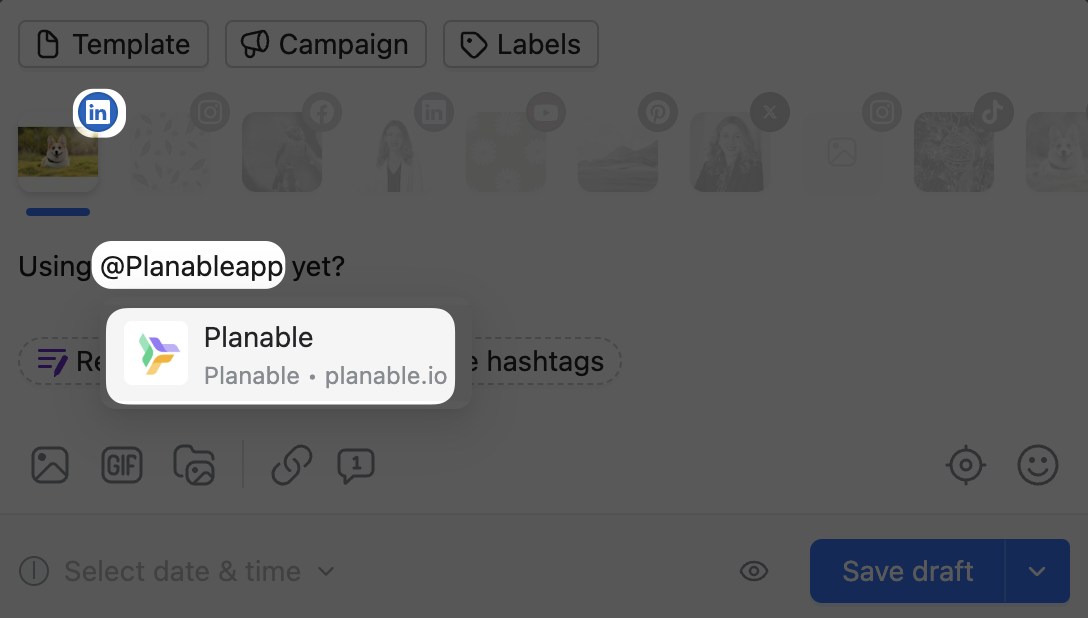This screenshot has width=1088, height=618.
Task: Open the media library folder icon
Action: 194,465
